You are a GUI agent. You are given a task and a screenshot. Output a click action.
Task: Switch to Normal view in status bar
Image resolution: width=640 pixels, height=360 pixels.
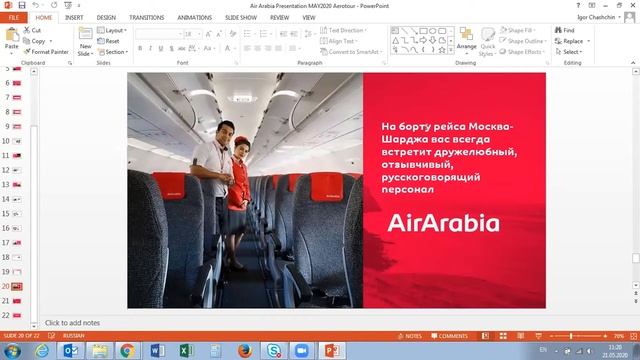click(485, 336)
